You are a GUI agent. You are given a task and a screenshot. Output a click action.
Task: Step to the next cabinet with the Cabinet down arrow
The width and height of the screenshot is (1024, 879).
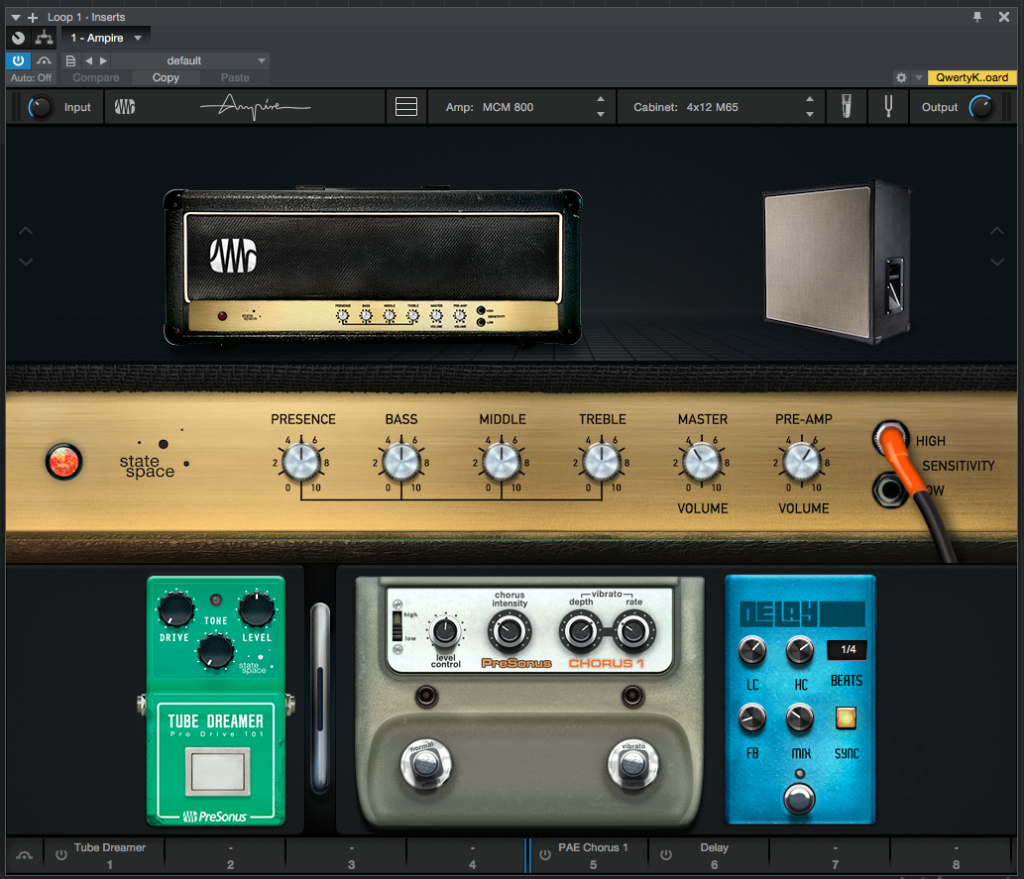coord(810,114)
